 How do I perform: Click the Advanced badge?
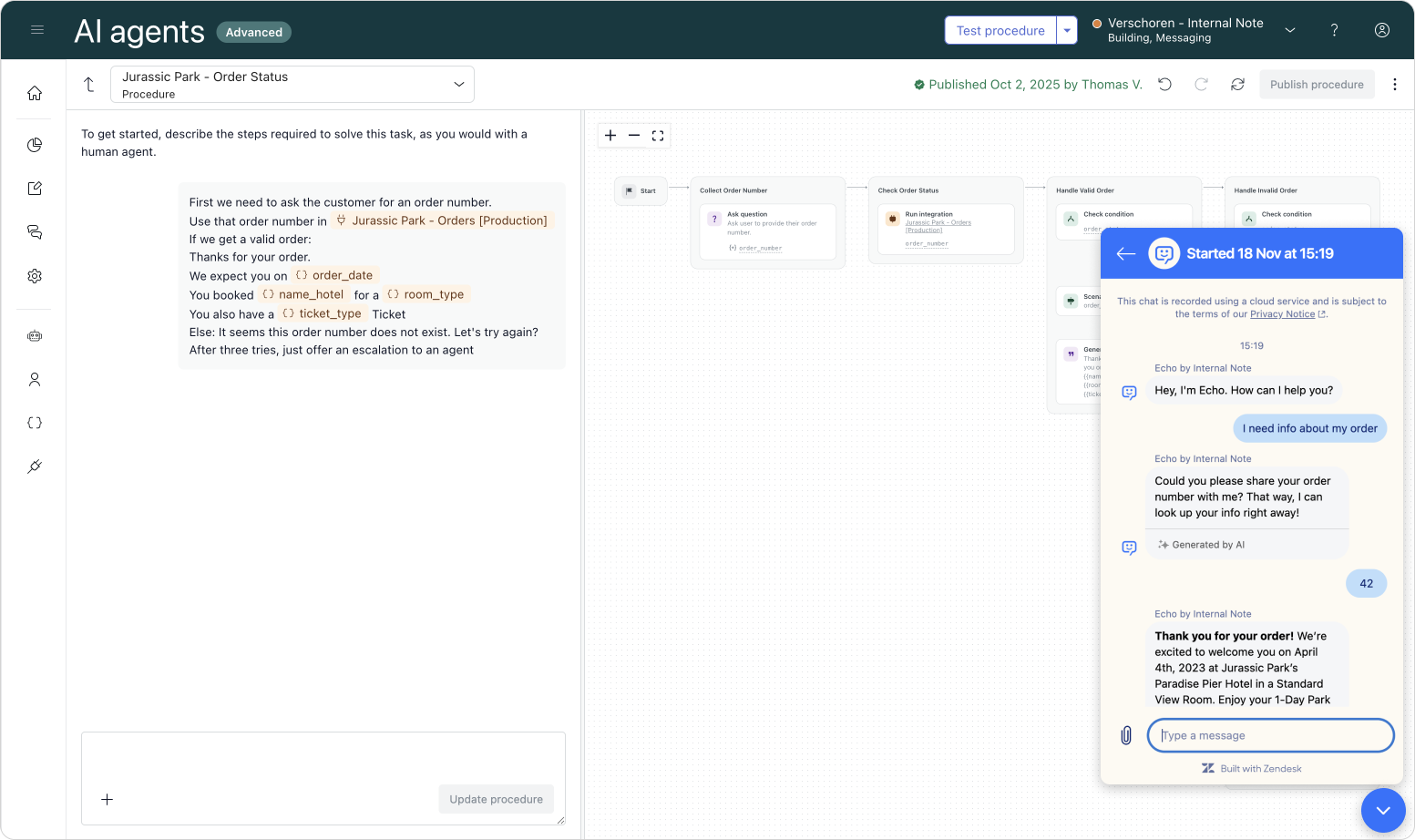pos(253,32)
